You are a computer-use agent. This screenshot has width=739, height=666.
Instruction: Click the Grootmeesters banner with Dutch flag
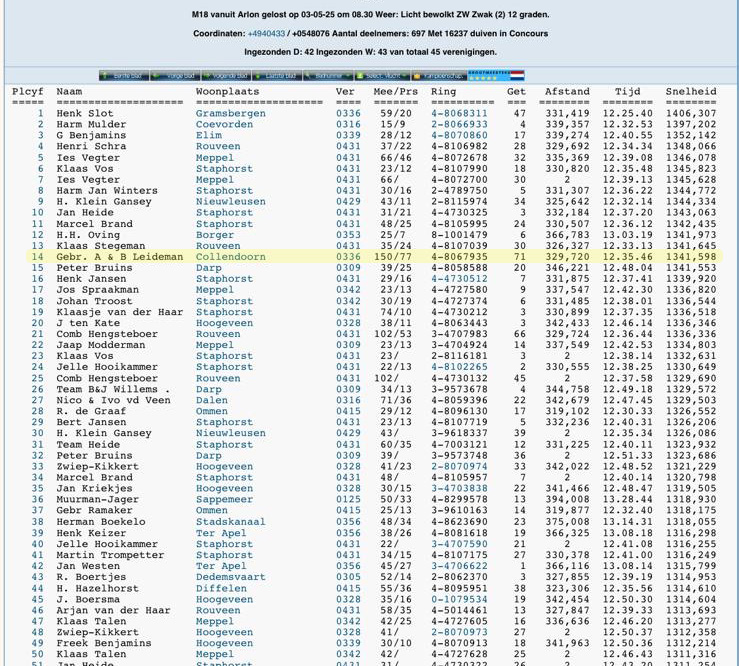(496, 75)
